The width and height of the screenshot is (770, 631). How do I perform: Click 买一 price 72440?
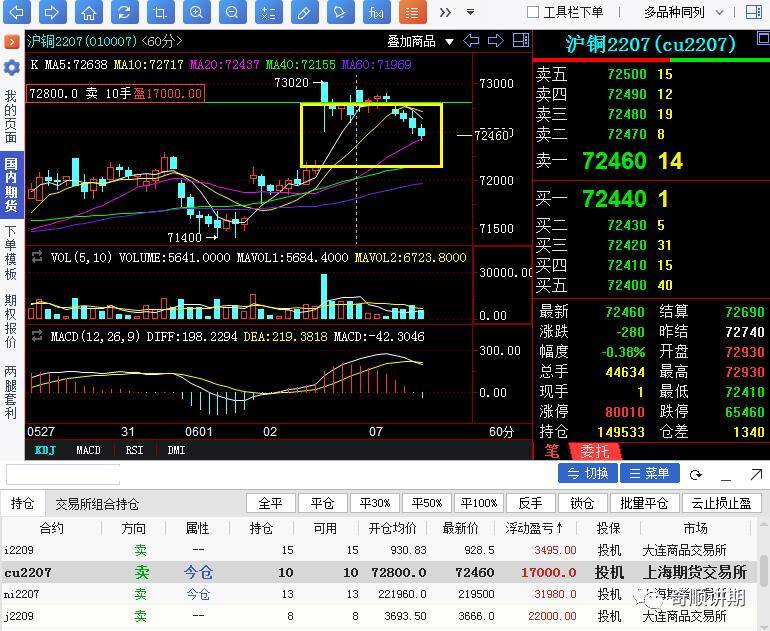[614, 199]
